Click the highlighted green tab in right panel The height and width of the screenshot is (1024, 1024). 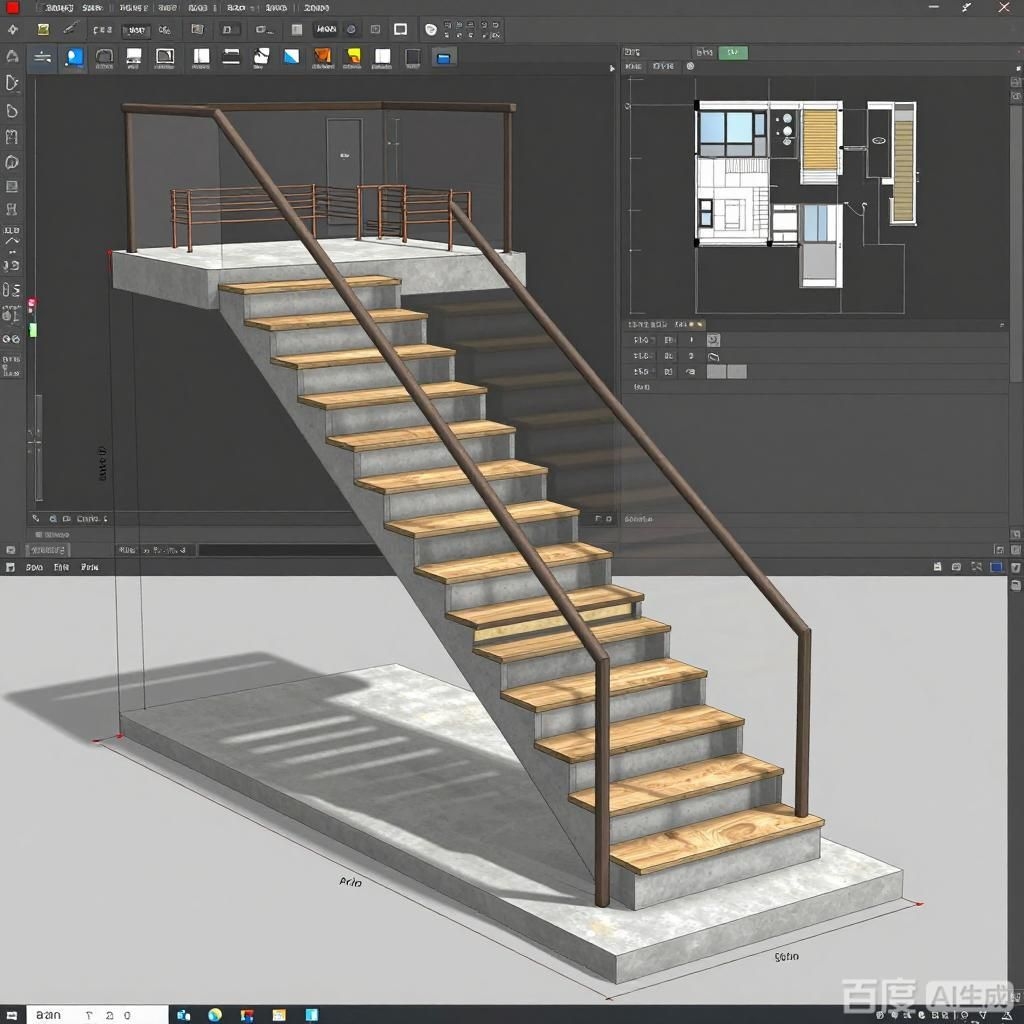[734, 52]
